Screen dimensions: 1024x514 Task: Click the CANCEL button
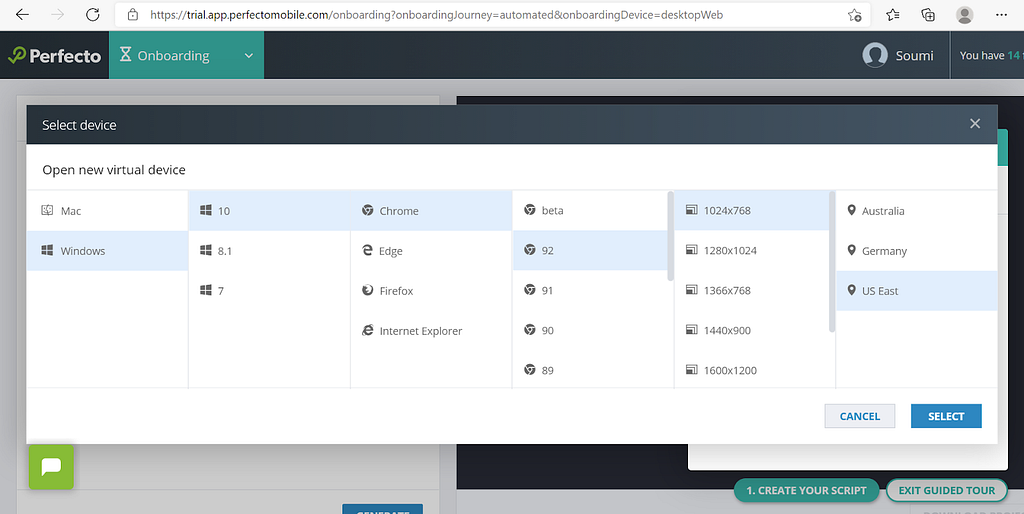tap(859, 416)
